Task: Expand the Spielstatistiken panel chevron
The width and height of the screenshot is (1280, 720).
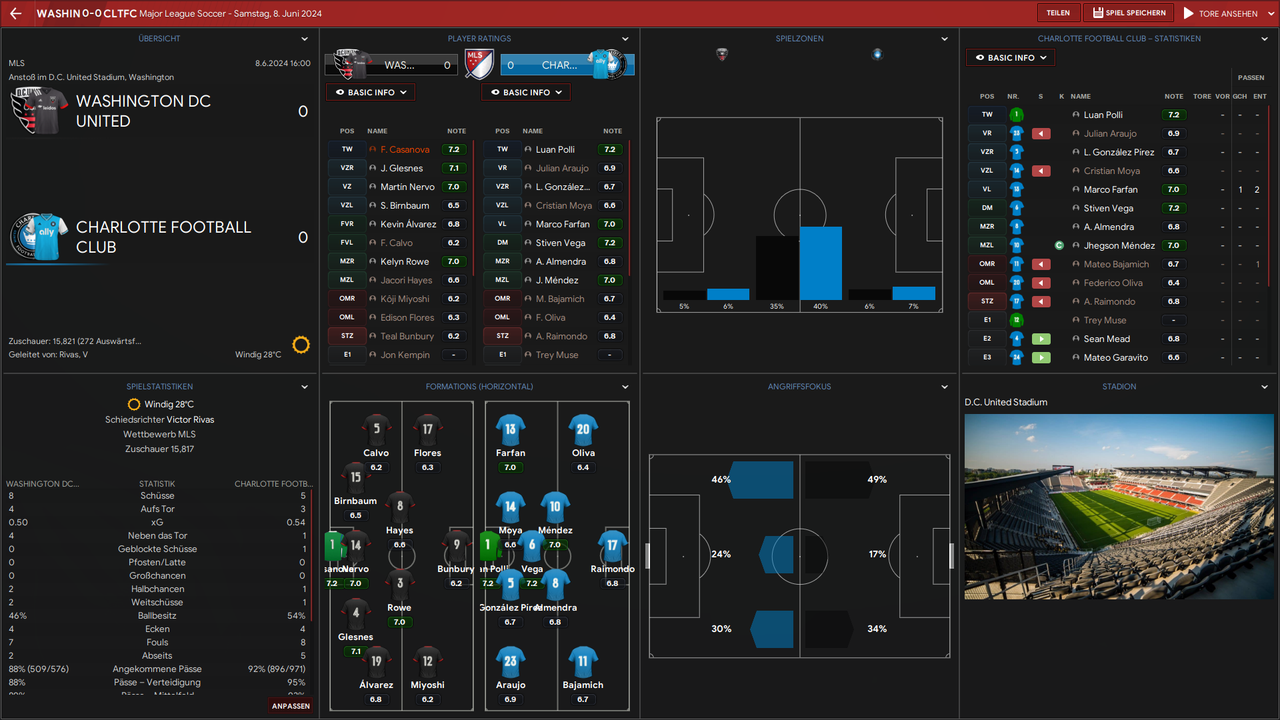Action: pos(305,387)
